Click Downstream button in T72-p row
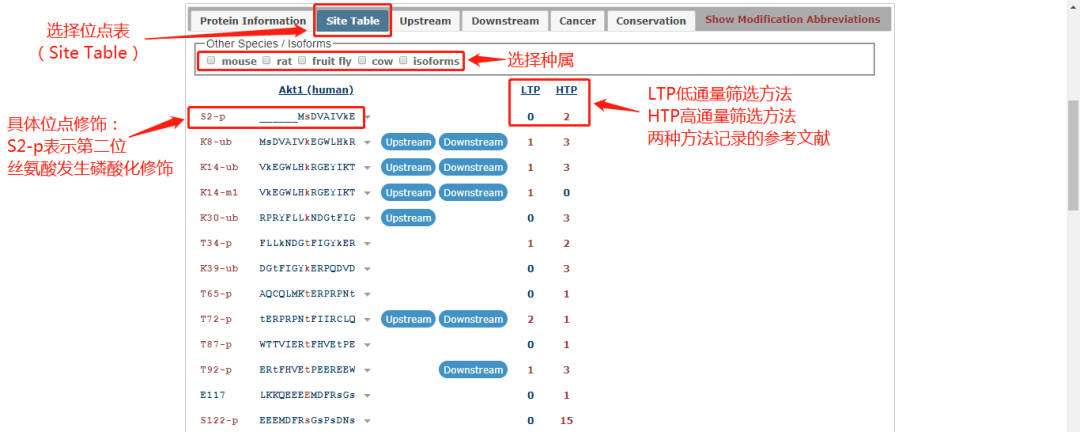 [473, 319]
